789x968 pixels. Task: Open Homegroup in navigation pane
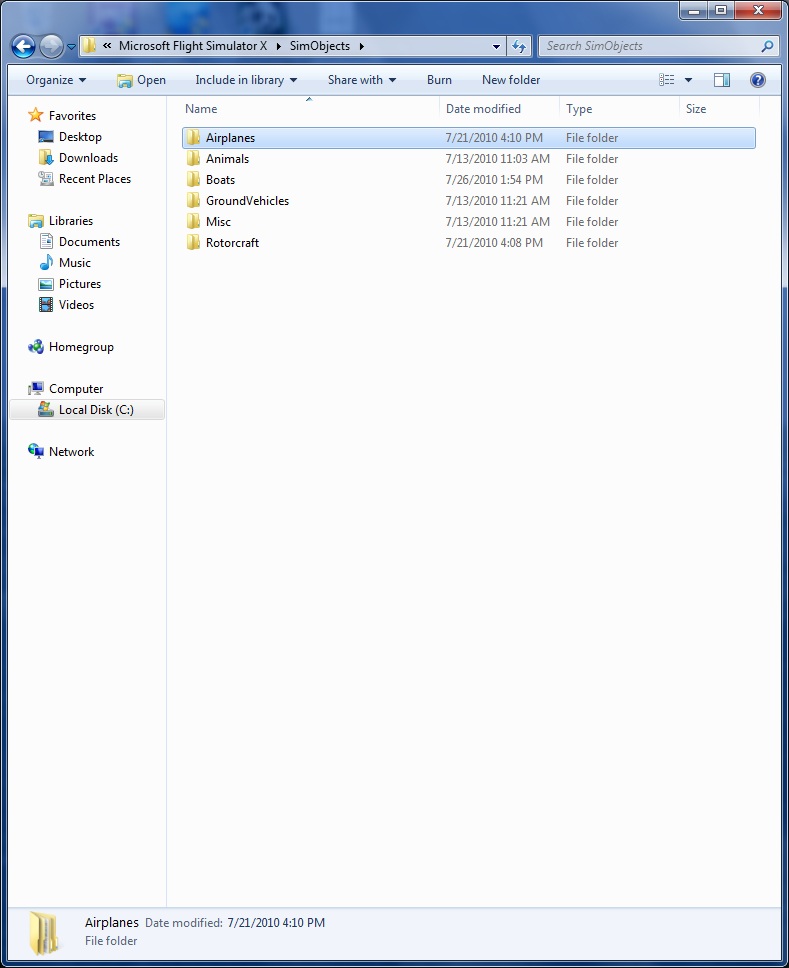81,346
